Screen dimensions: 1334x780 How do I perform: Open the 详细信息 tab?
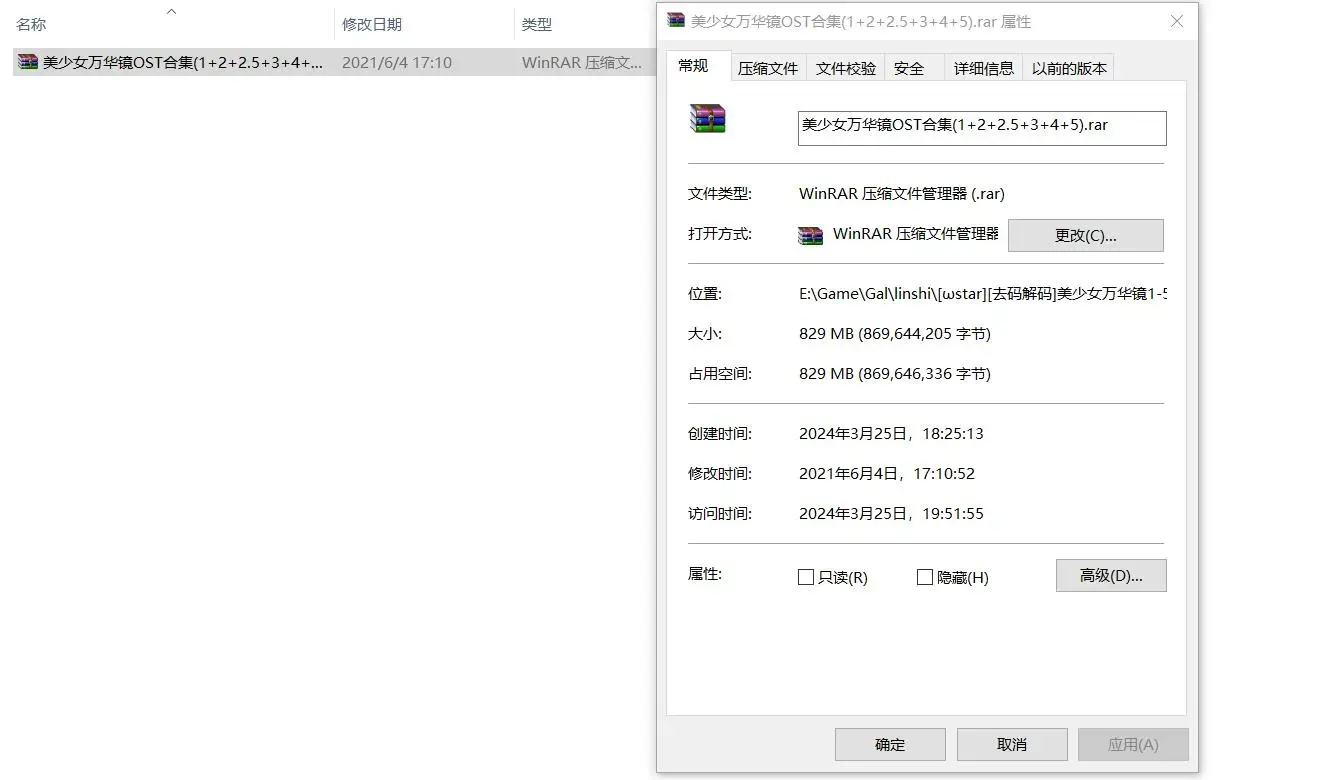click(984, 68)
